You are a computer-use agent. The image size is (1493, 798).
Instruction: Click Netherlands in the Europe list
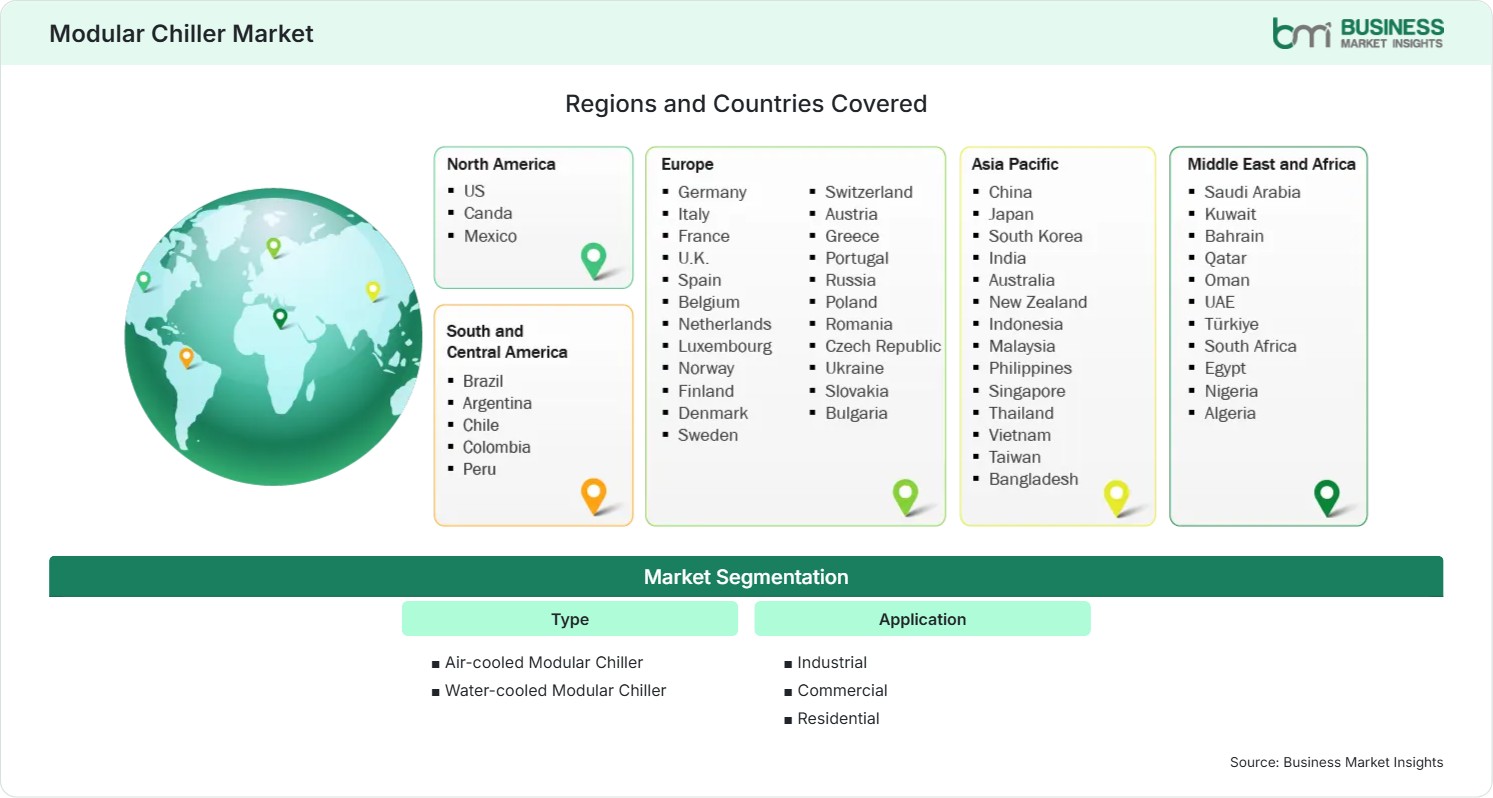coord(725,324)
